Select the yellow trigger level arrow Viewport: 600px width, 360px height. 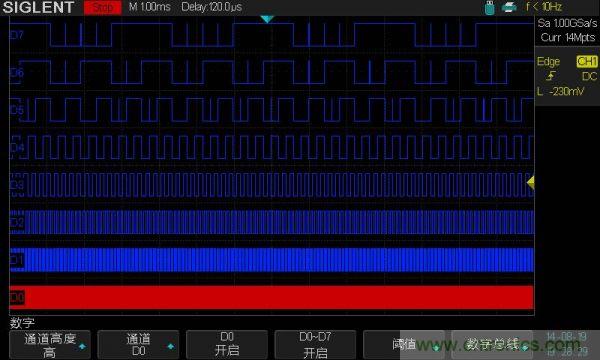click(x=531, y=182)
